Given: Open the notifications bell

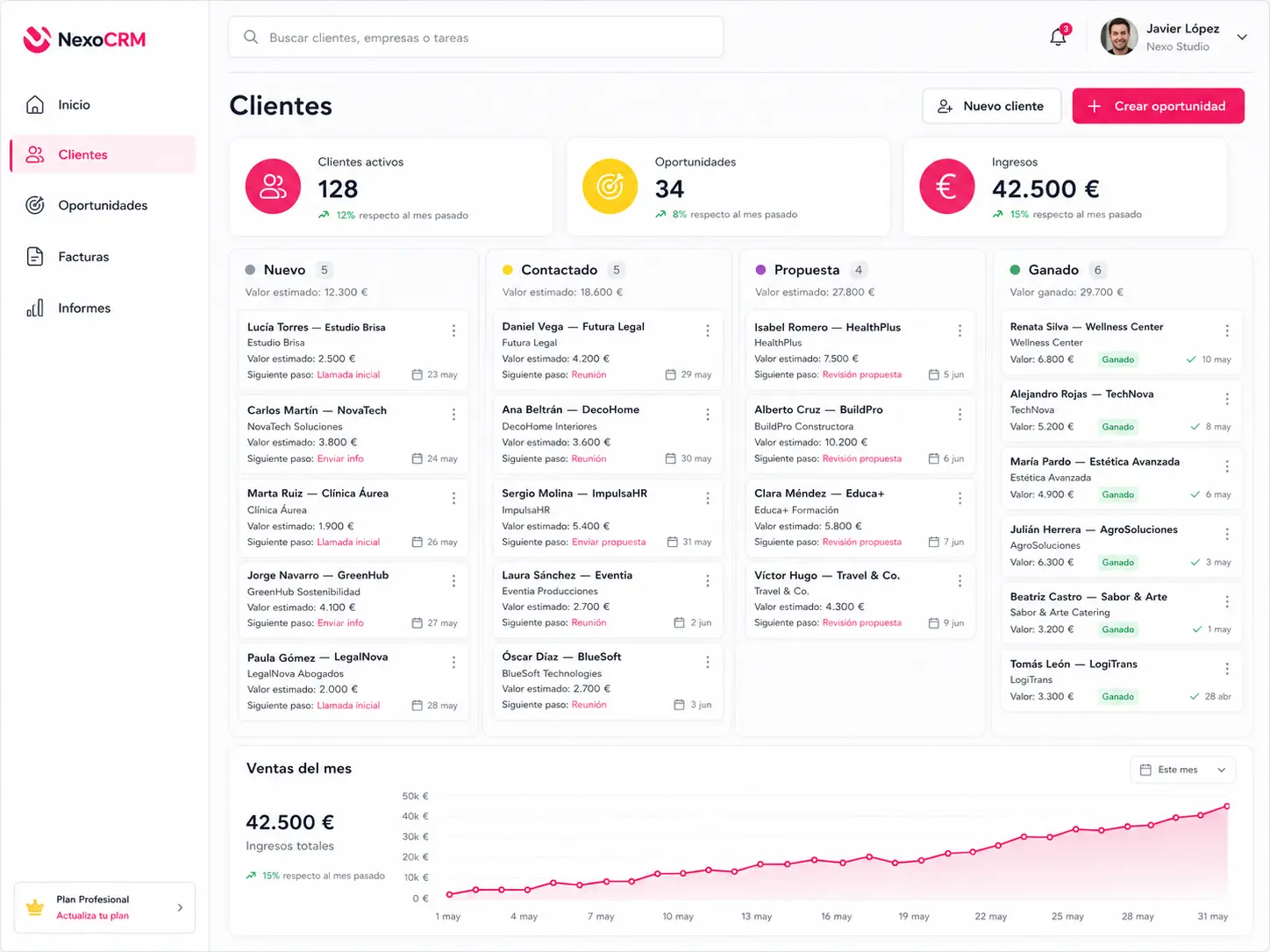Looking at the screenshot, I should 1059,37.
